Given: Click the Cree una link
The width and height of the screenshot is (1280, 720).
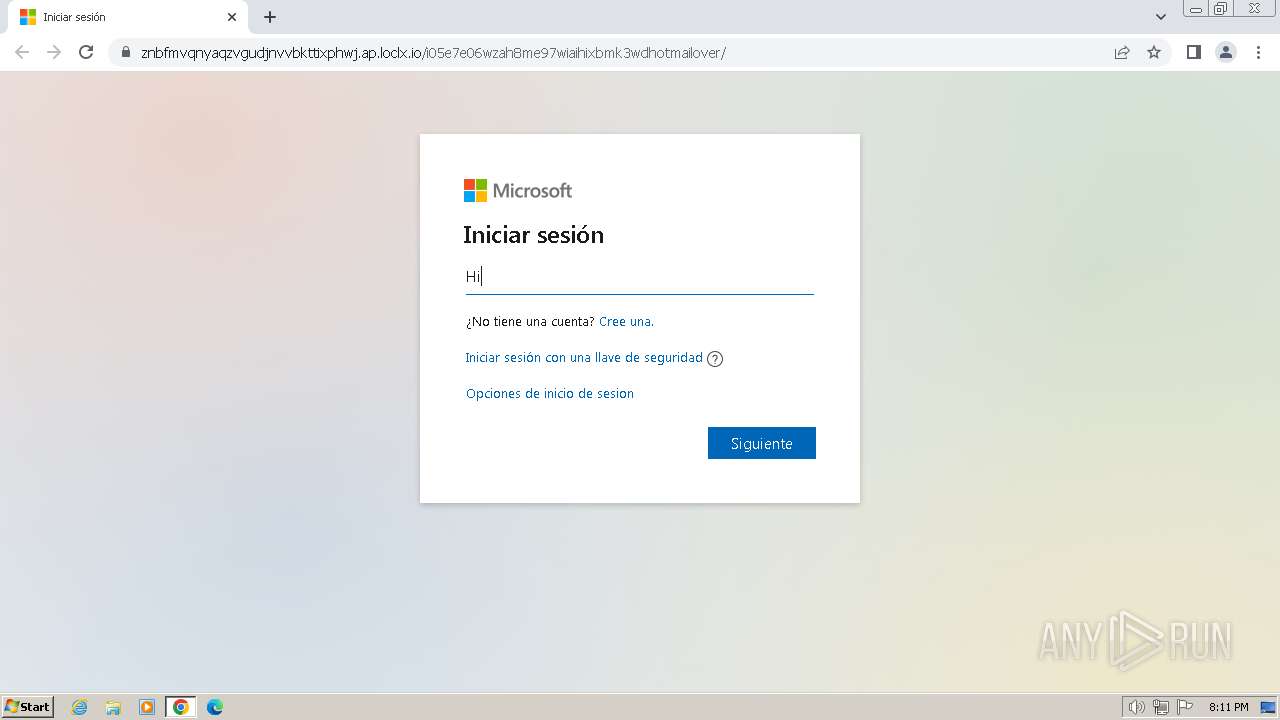Looking at the screenshot, I should point(626,322).
